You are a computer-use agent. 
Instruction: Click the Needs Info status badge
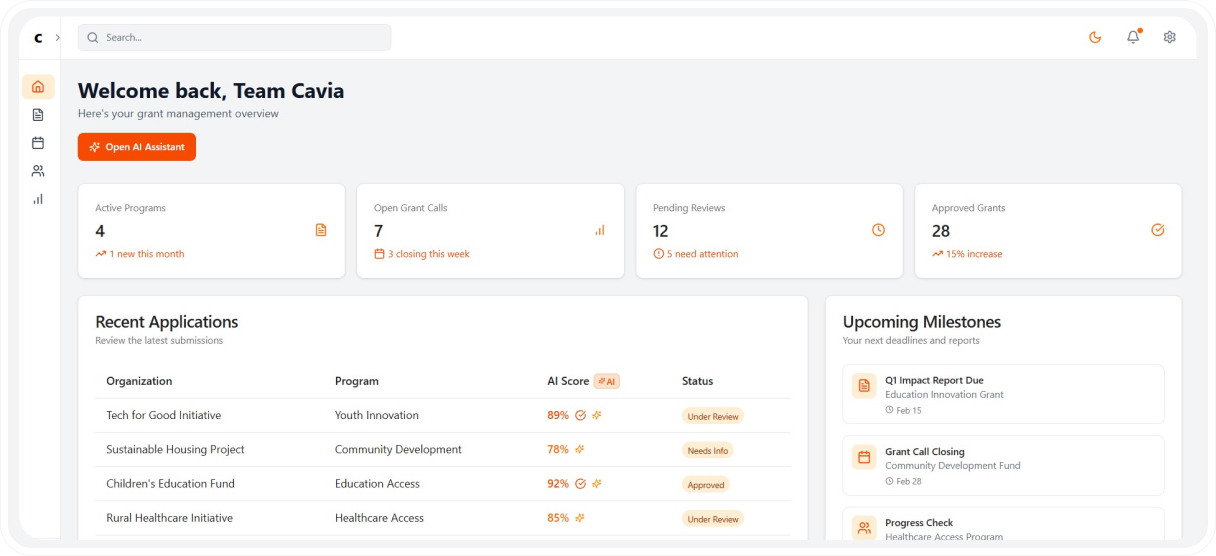pos(707,450)
